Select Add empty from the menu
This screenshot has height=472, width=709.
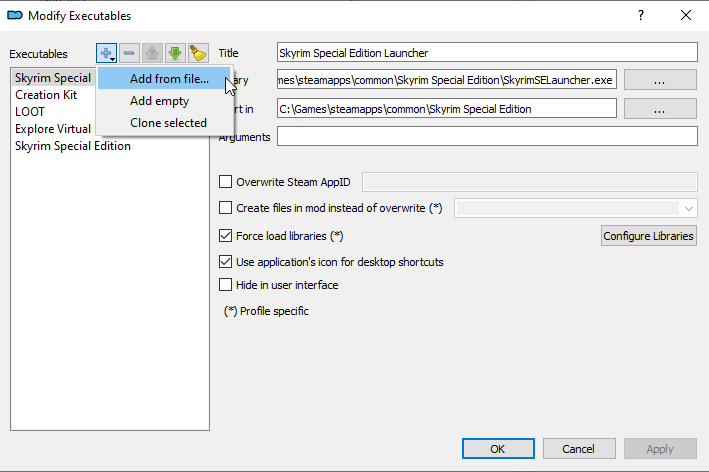[159, 101]
